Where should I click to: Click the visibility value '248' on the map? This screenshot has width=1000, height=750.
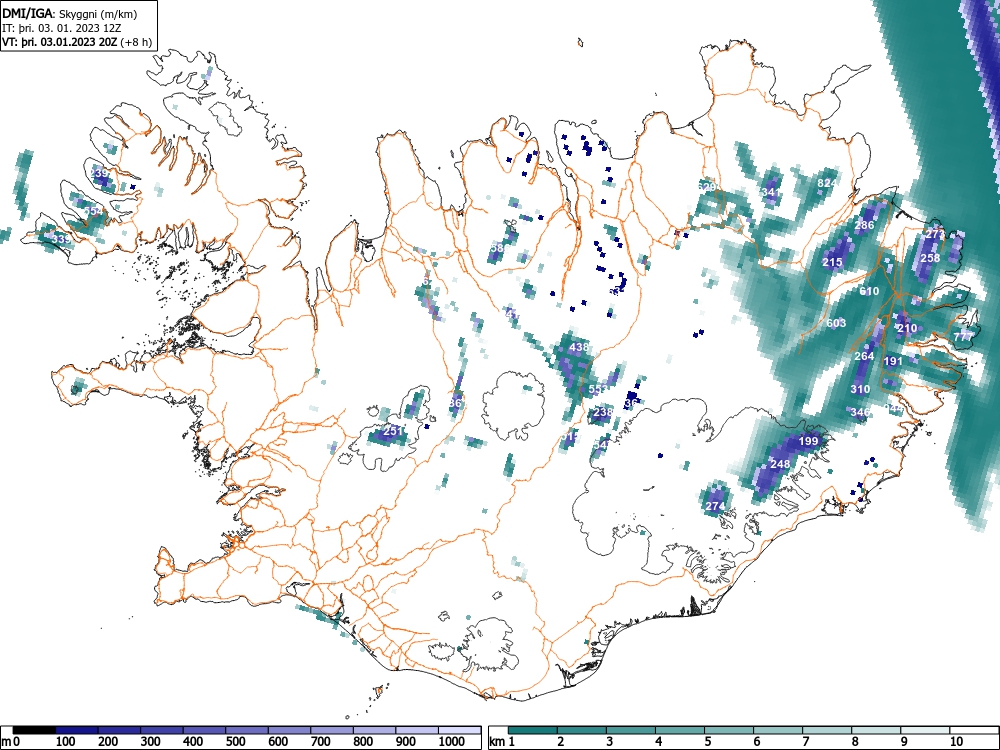780,464
